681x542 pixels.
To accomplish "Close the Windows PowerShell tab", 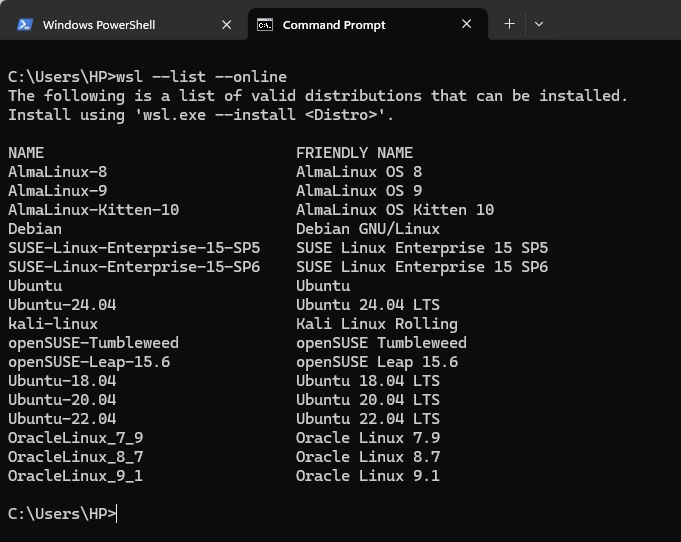I will tap(226, 25).
